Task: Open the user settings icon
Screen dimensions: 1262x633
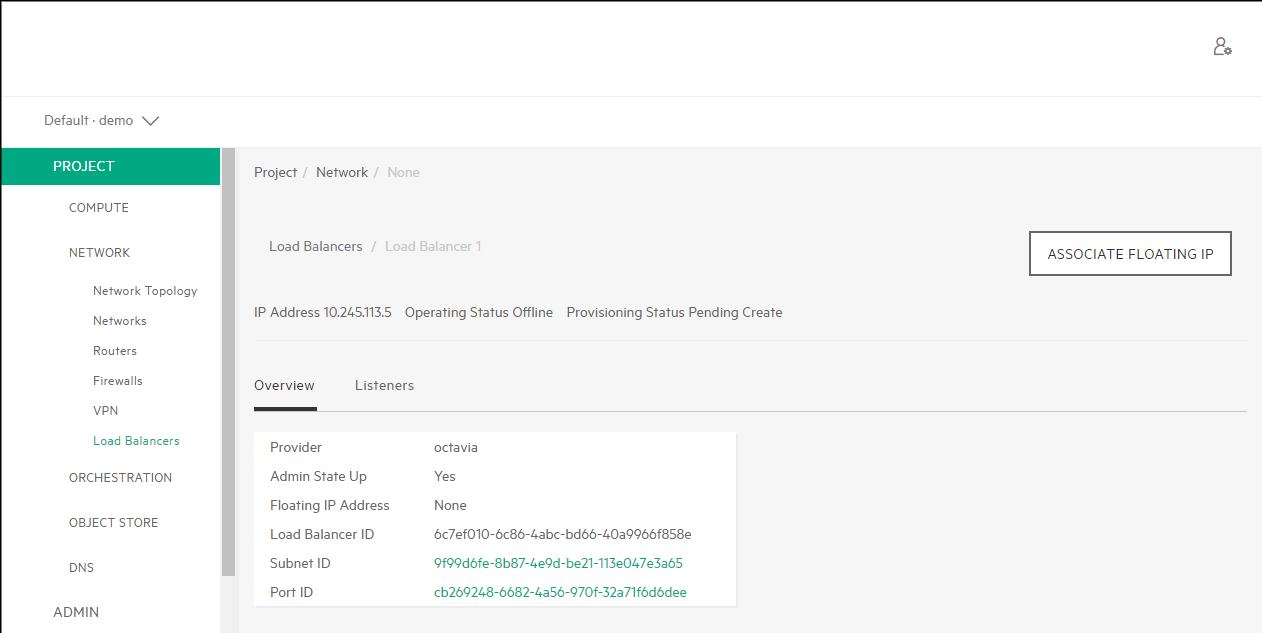Action: coord(1222,47)
